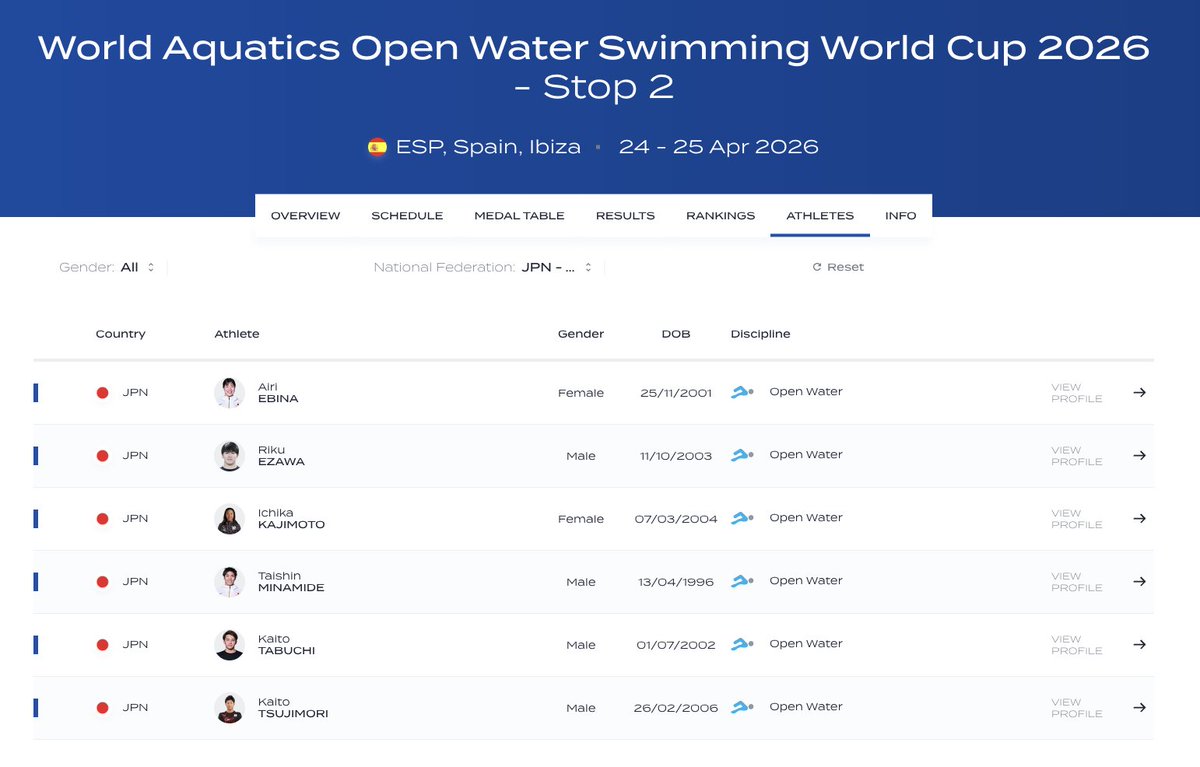View profile of Taishin Minamide
This screenshot has height=767, width=1200.
[1076, 582]
